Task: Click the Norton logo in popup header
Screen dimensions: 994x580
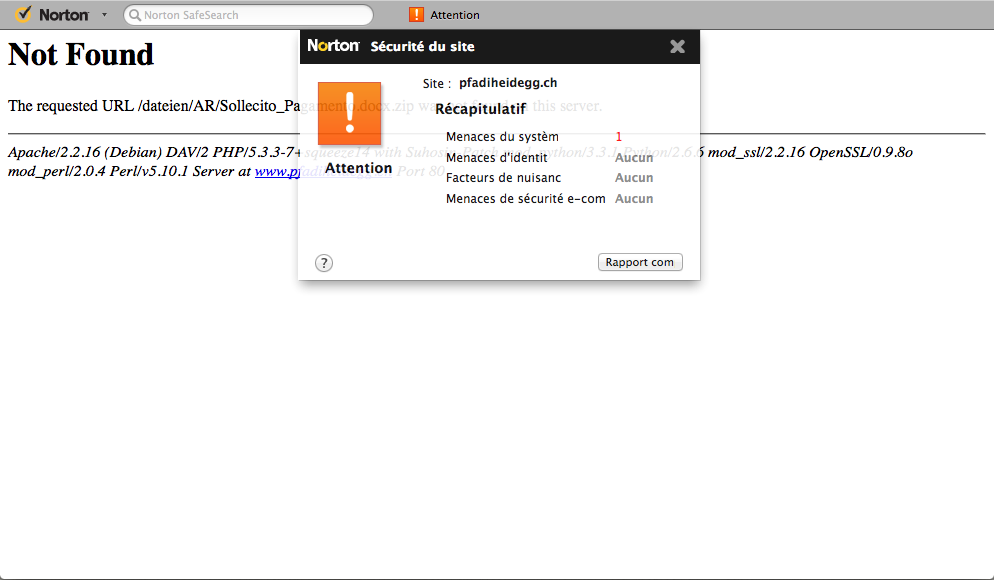Action: tap(333, 46)
